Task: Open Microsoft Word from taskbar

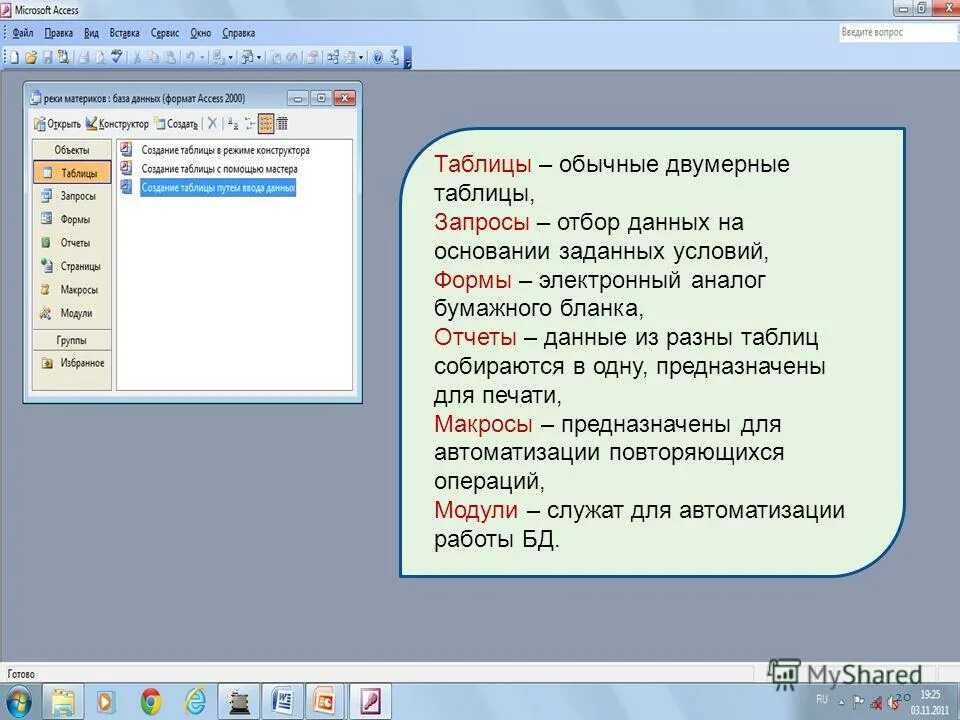Action: point(283,702)
